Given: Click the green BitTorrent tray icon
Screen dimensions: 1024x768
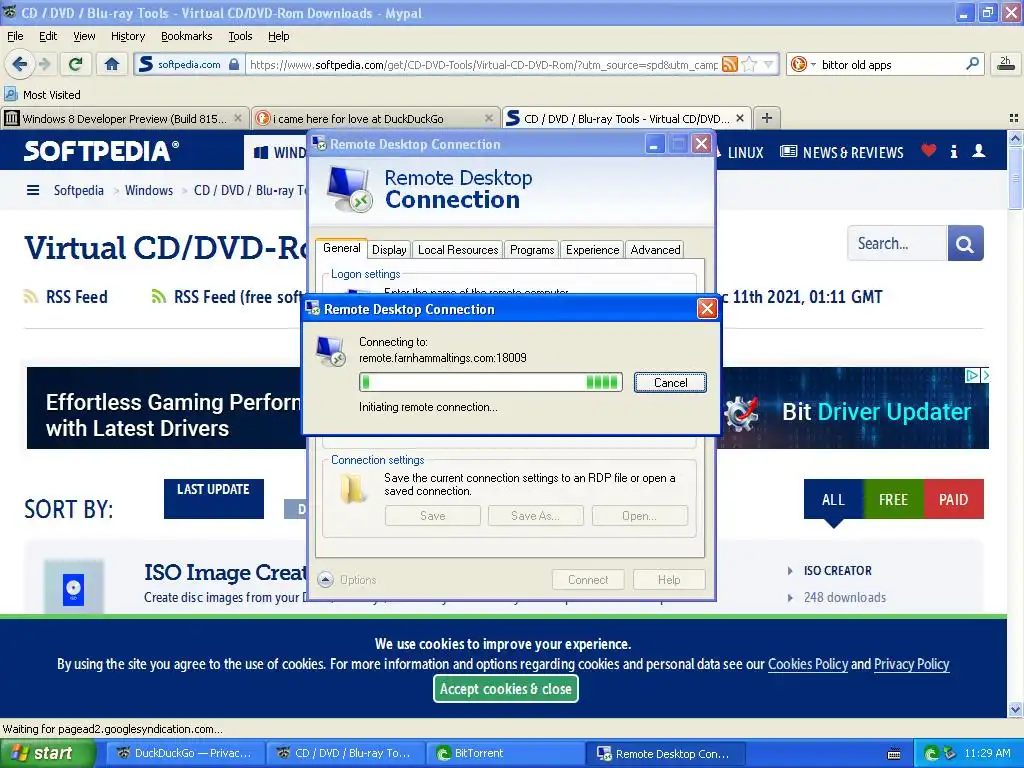Looking at the screenshot, I should click(x=932, y=754).
